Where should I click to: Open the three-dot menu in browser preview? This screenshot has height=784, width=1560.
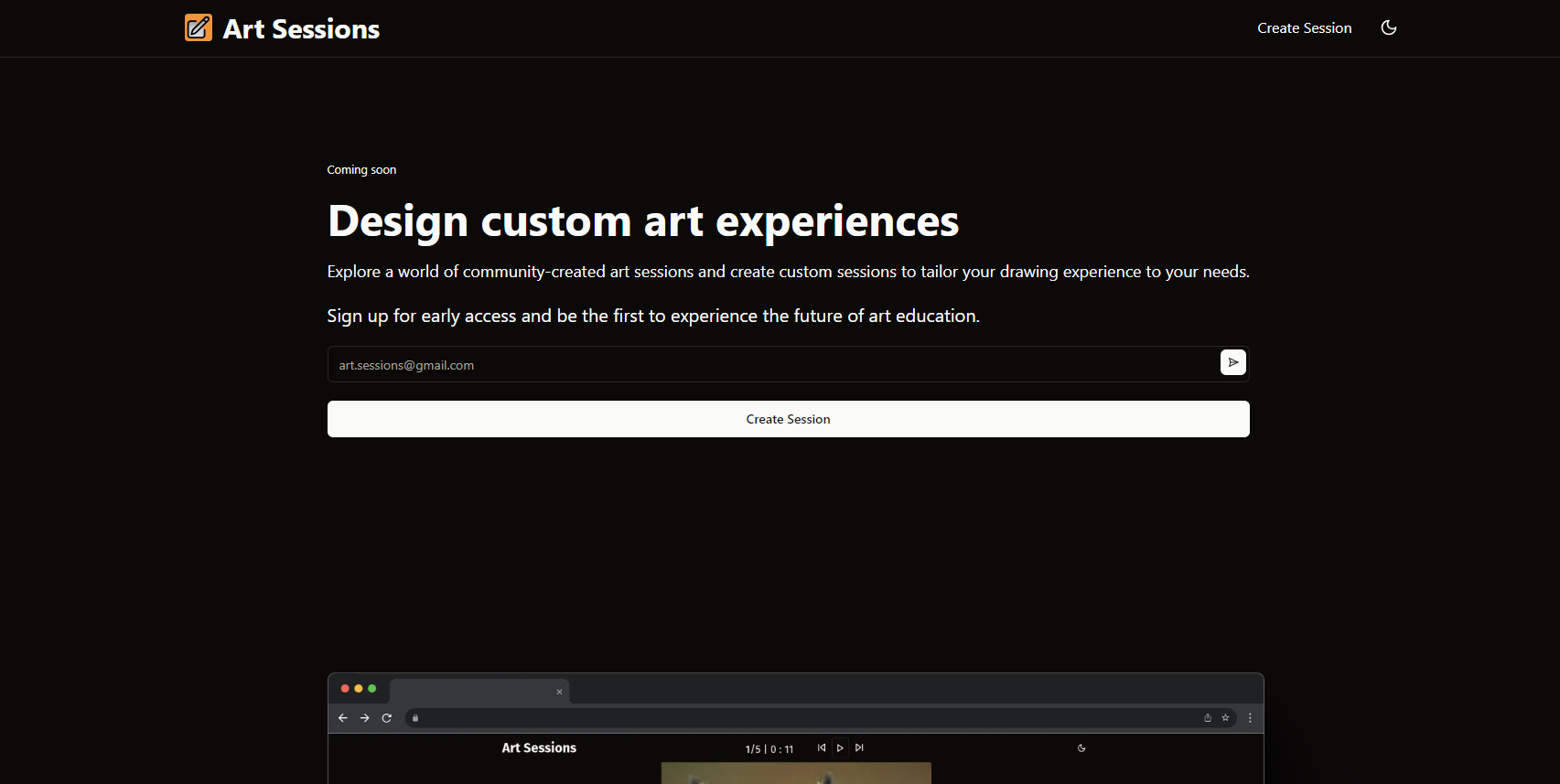point(1250,718)
